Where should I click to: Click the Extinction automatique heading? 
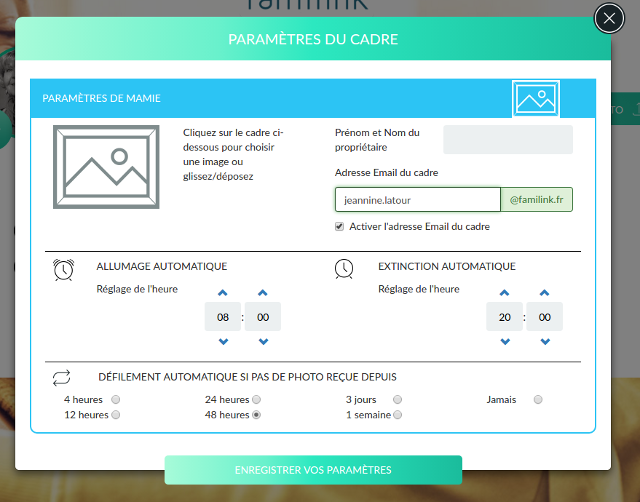(447, 266)
